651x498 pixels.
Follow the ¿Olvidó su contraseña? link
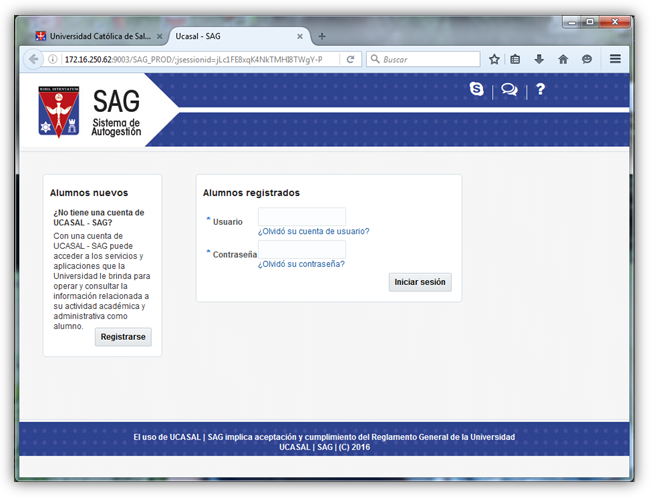301,264
